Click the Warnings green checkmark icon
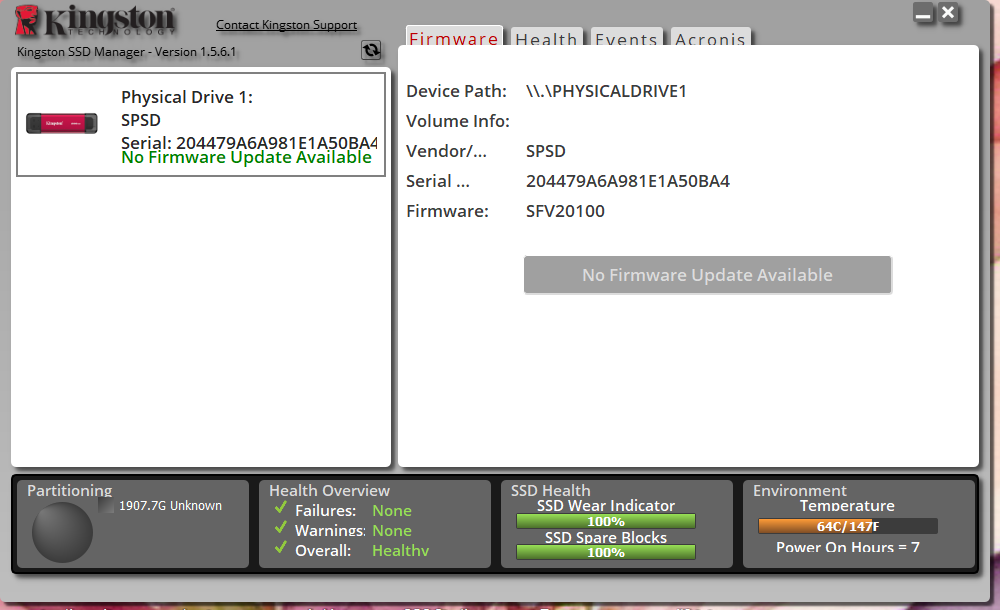 tap(281, 529)
